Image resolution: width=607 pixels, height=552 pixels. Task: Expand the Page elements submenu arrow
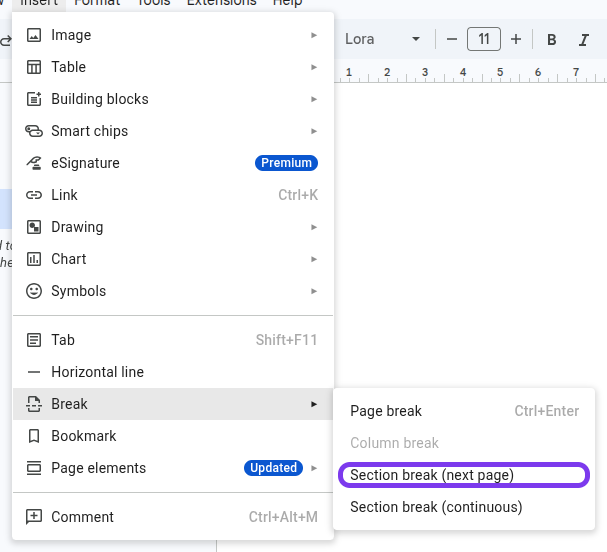(x=314, y=468)
